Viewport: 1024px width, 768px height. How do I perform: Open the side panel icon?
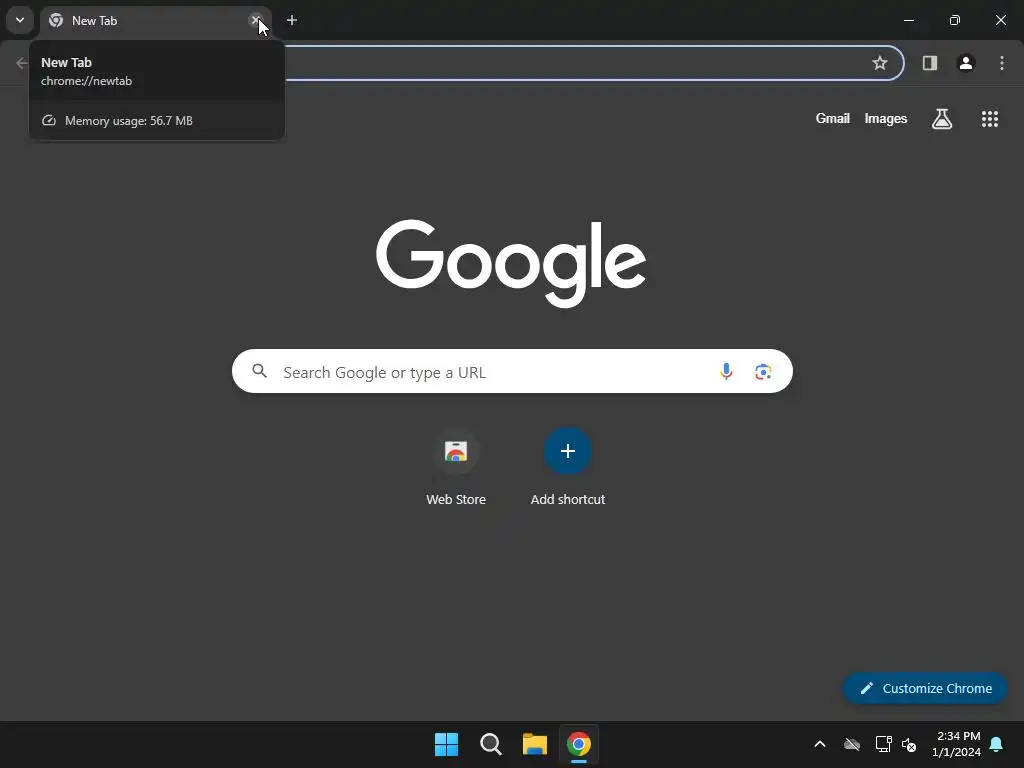pos(930,63)
